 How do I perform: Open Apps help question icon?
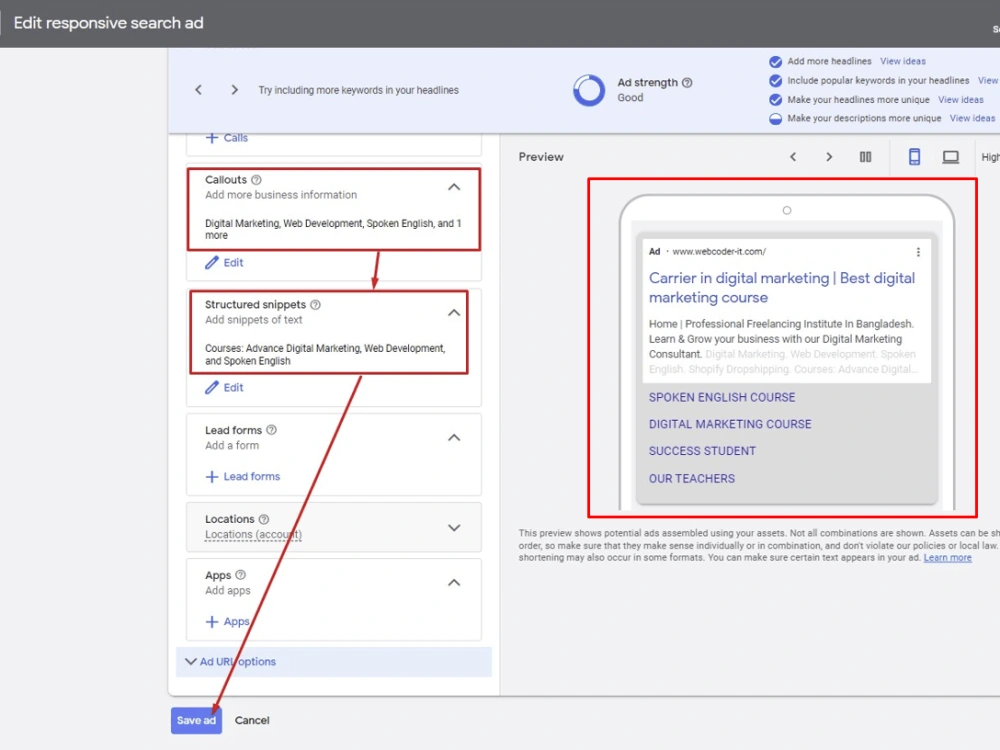(240, 575)
